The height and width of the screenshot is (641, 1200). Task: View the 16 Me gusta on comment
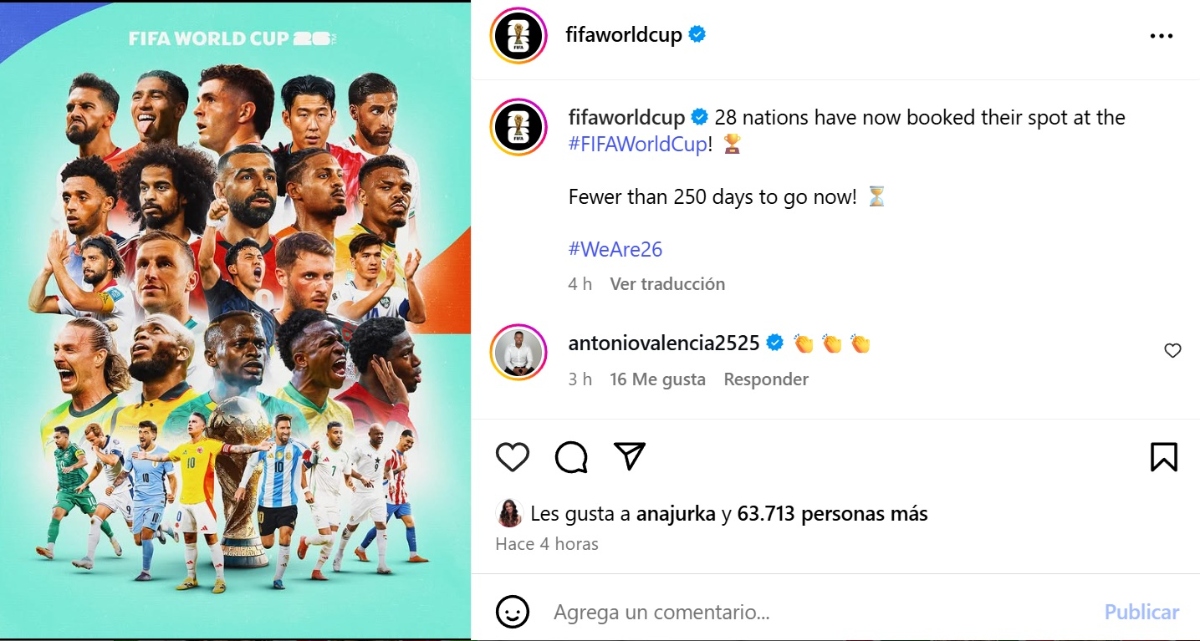point(657,379)
